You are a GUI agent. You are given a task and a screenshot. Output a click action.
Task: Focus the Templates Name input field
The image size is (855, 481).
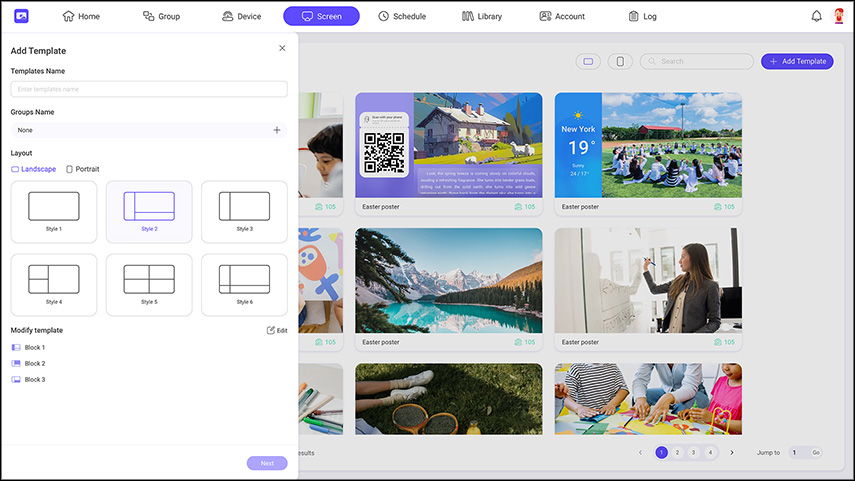pos(149,89)
